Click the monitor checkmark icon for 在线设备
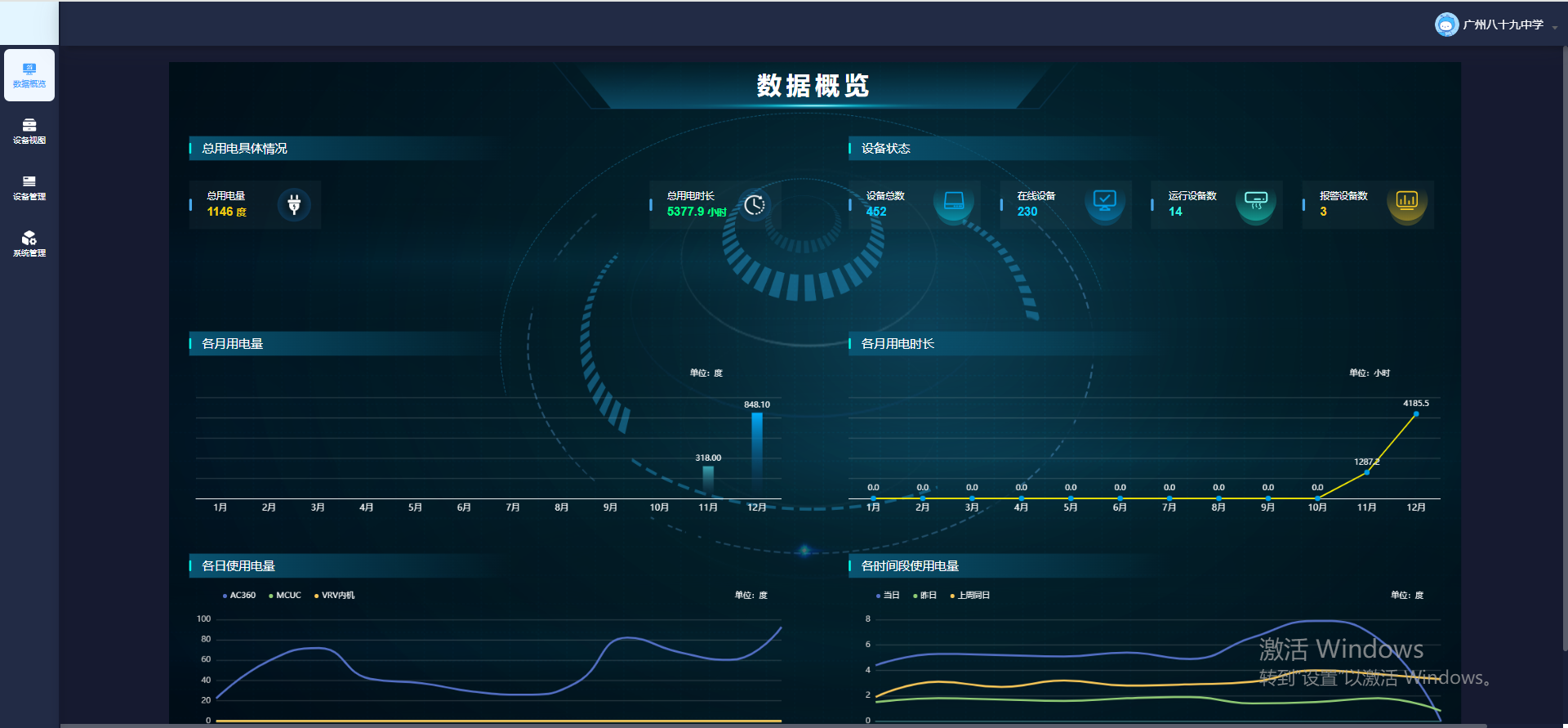Screen dimensions: 1568x728 (x=1104, y=201)
